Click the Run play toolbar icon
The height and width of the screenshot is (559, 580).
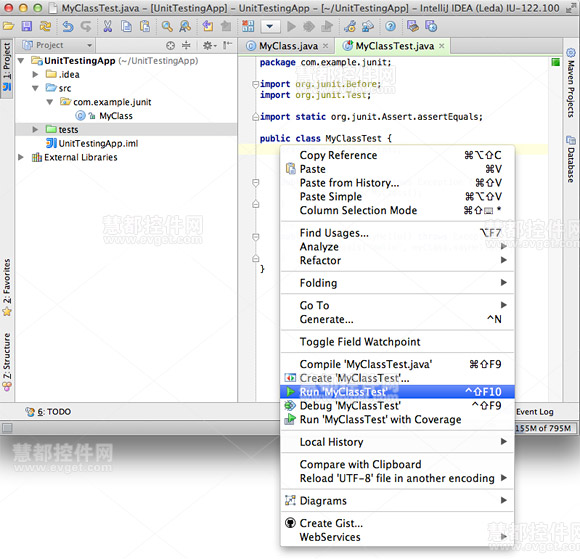291,26
